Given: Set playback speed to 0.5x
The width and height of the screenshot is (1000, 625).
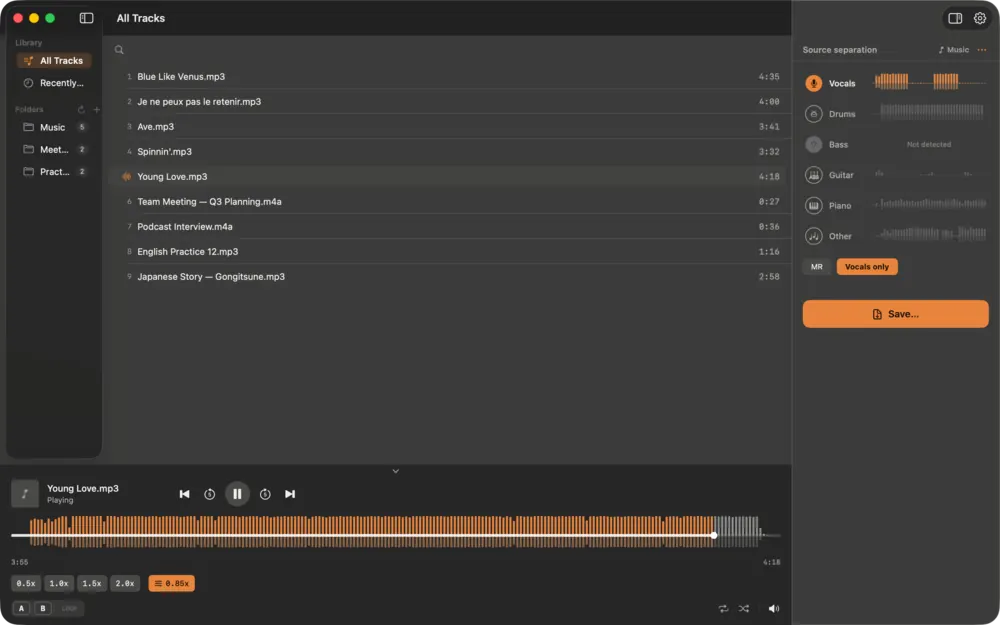Looking at the screenshot, I should tap(26, 584).
